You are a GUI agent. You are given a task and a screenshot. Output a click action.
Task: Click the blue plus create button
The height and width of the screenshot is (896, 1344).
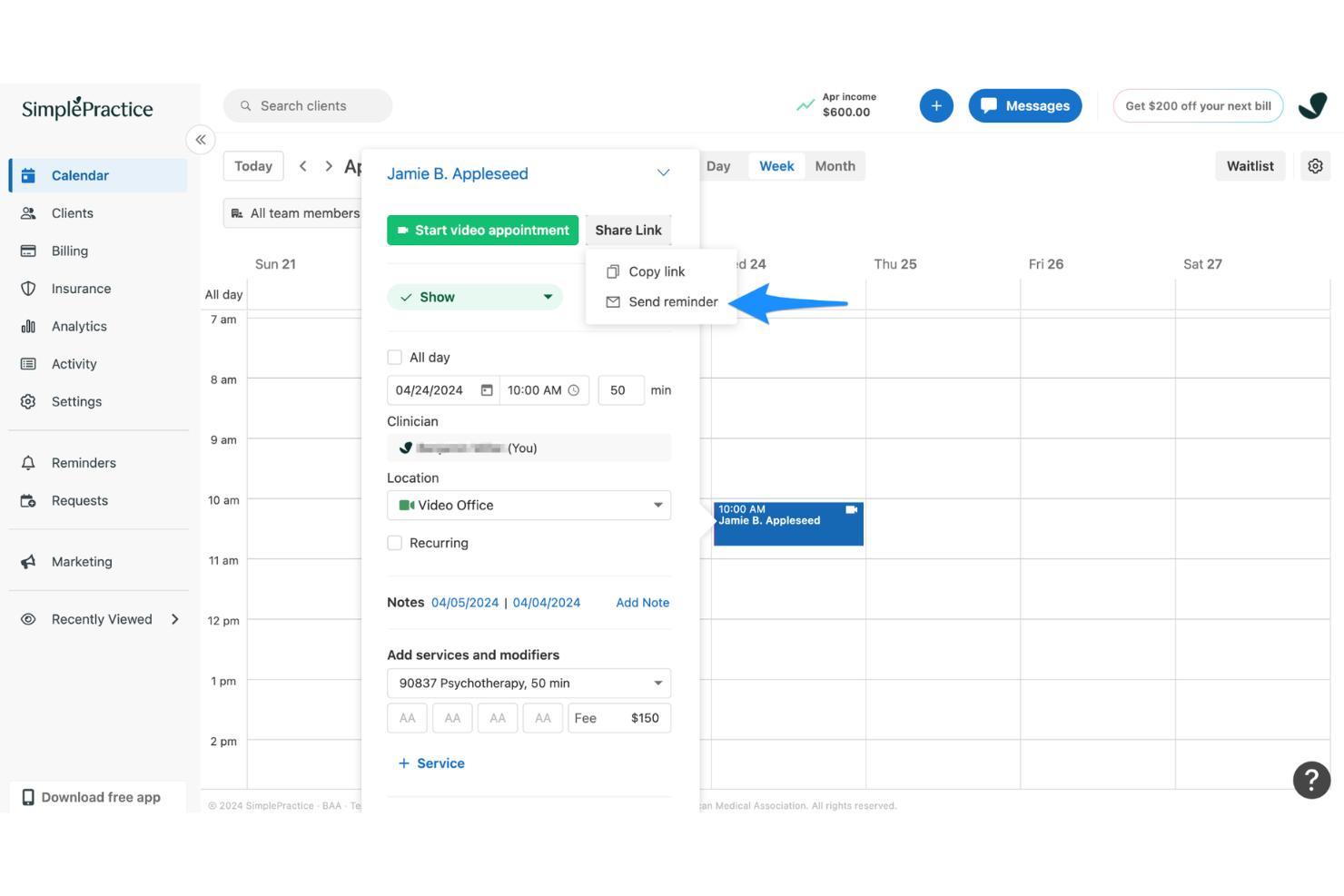[936, 106]
